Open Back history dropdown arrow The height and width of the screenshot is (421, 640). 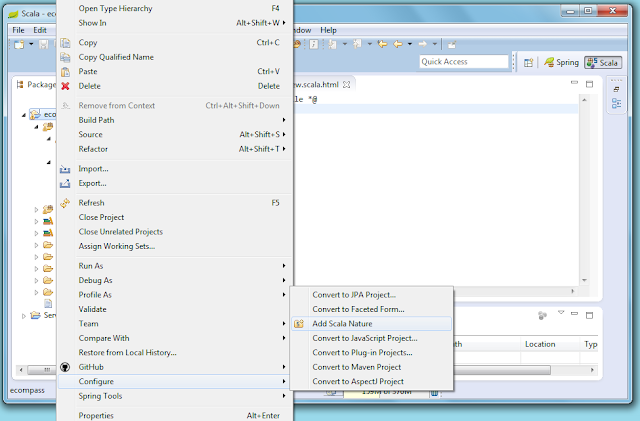[410, 44]
